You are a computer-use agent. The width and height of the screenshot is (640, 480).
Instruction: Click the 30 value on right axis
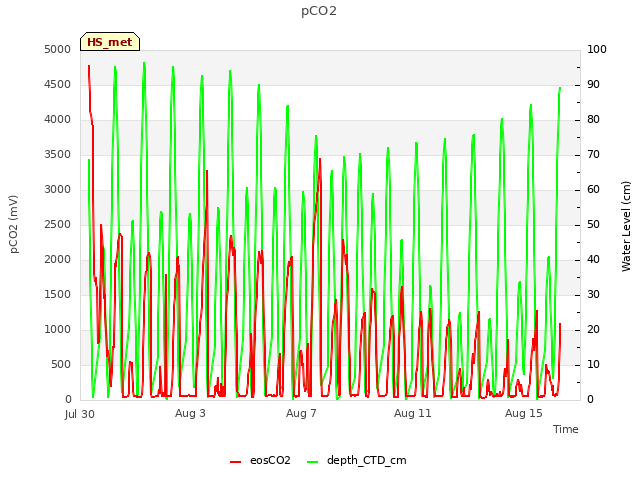593,295
